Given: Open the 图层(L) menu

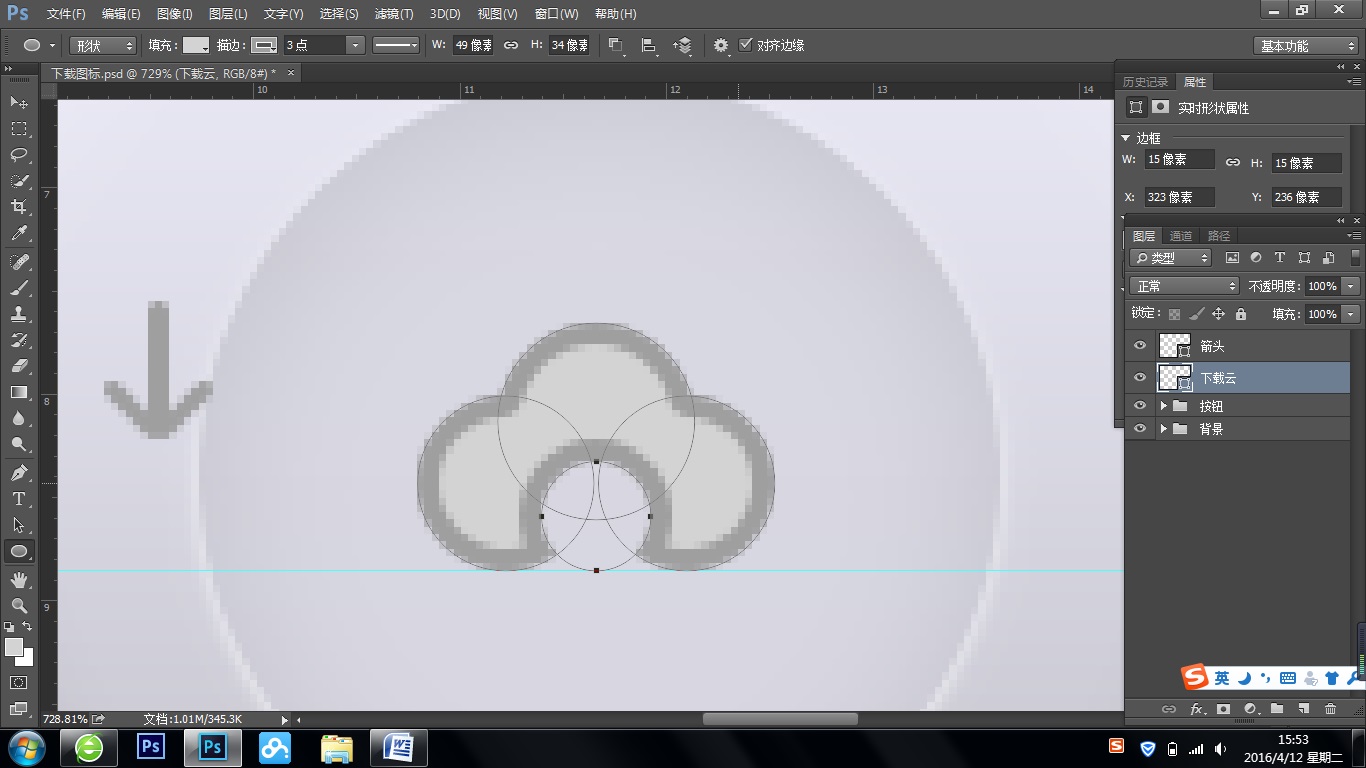Looking at the screenshot, I should (x=228, y=14).
